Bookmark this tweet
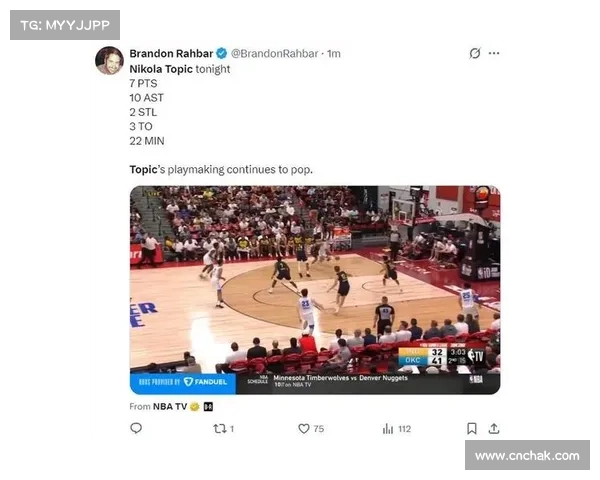The height and width of the screenshot is (480, 600). pos(472,428)
